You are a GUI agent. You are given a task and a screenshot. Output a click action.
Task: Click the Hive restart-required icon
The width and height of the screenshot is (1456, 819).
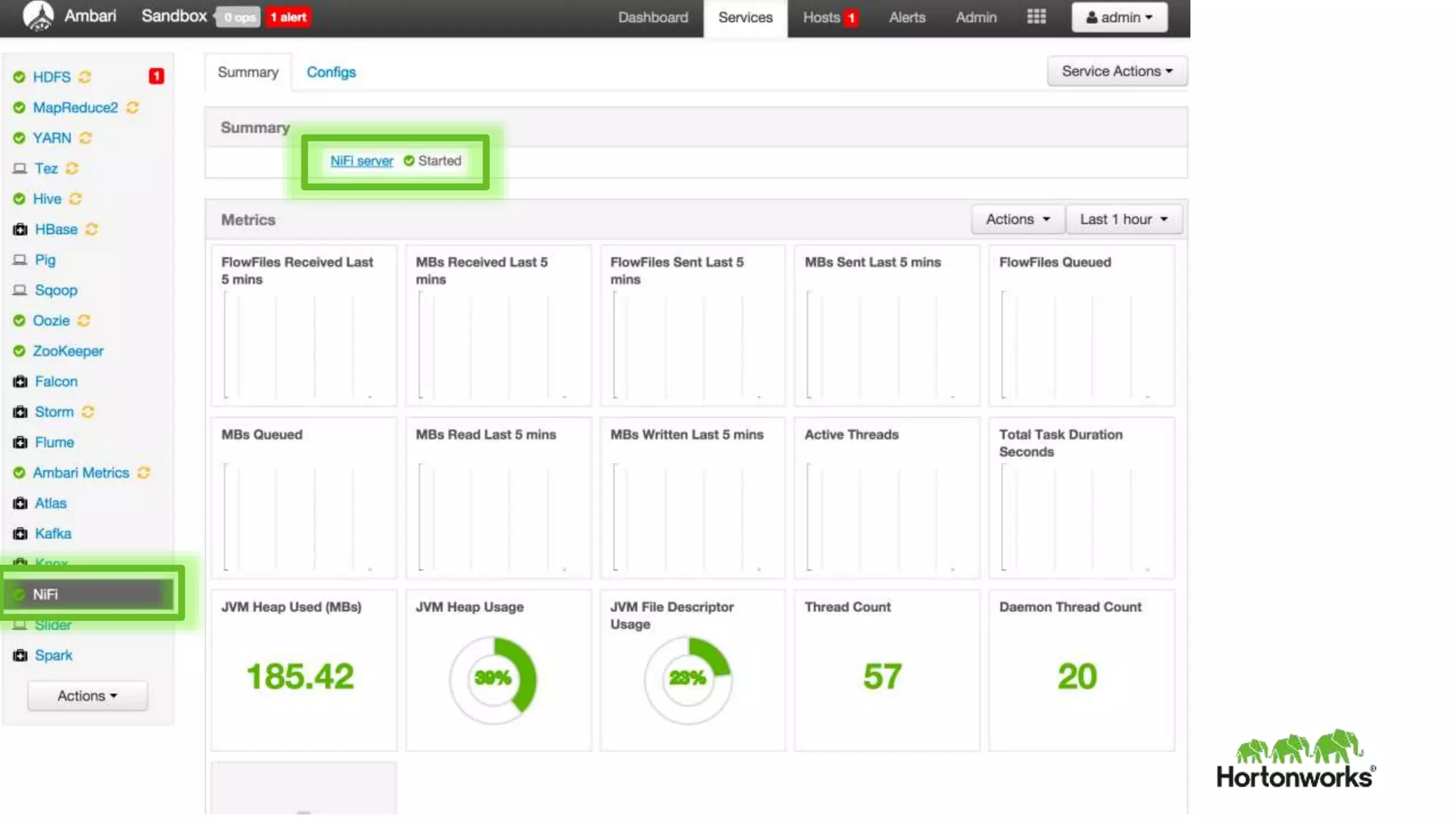(x=75, y=199)
